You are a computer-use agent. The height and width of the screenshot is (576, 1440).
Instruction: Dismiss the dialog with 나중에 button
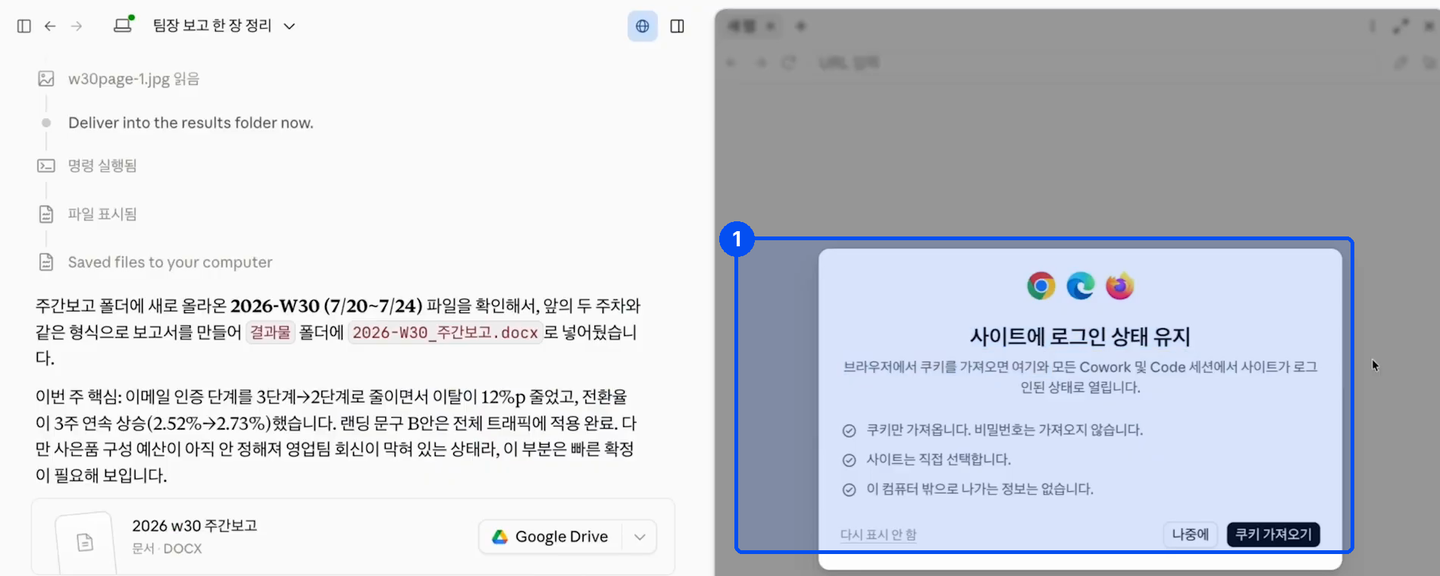click(1190, 535)
